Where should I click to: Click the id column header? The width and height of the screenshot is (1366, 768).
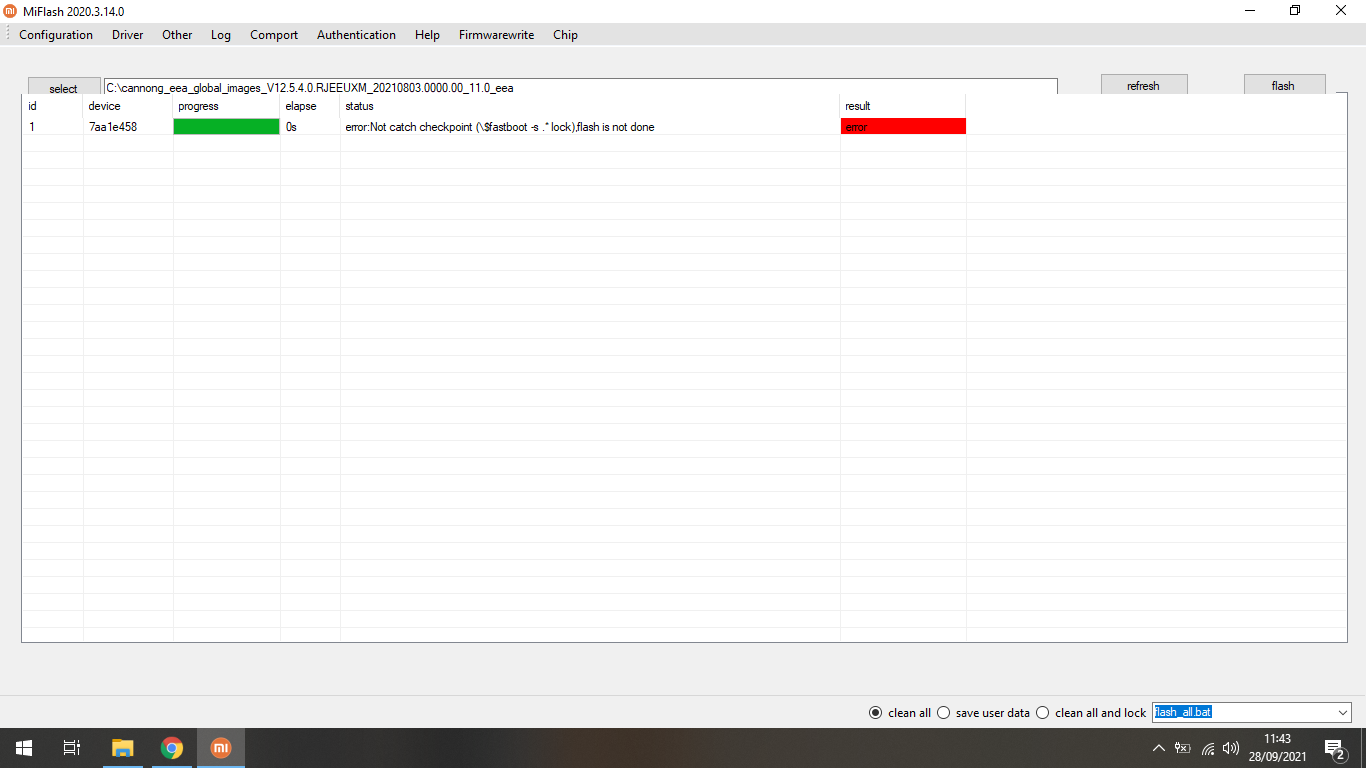(53, 106)
